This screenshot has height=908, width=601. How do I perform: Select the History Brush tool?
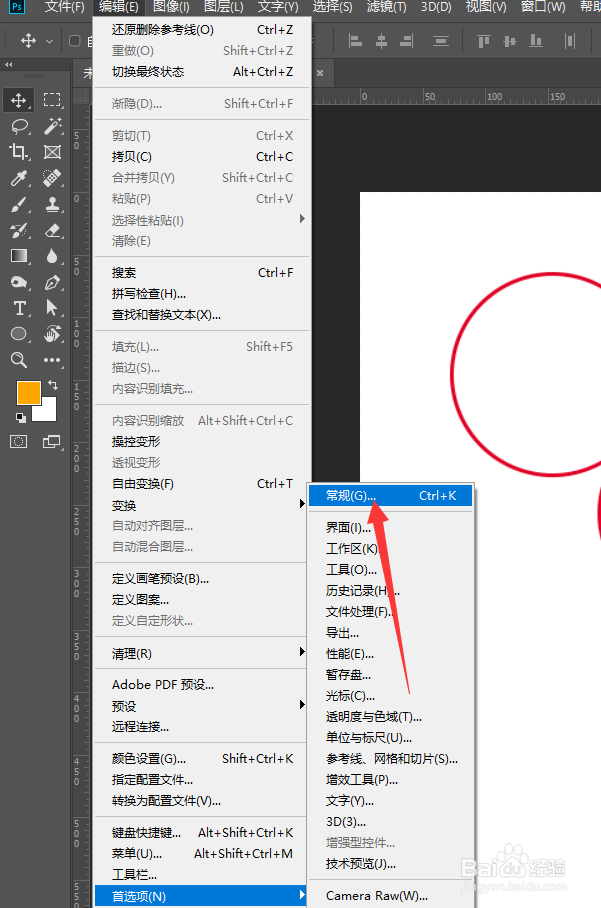click(x=19, y=230)
